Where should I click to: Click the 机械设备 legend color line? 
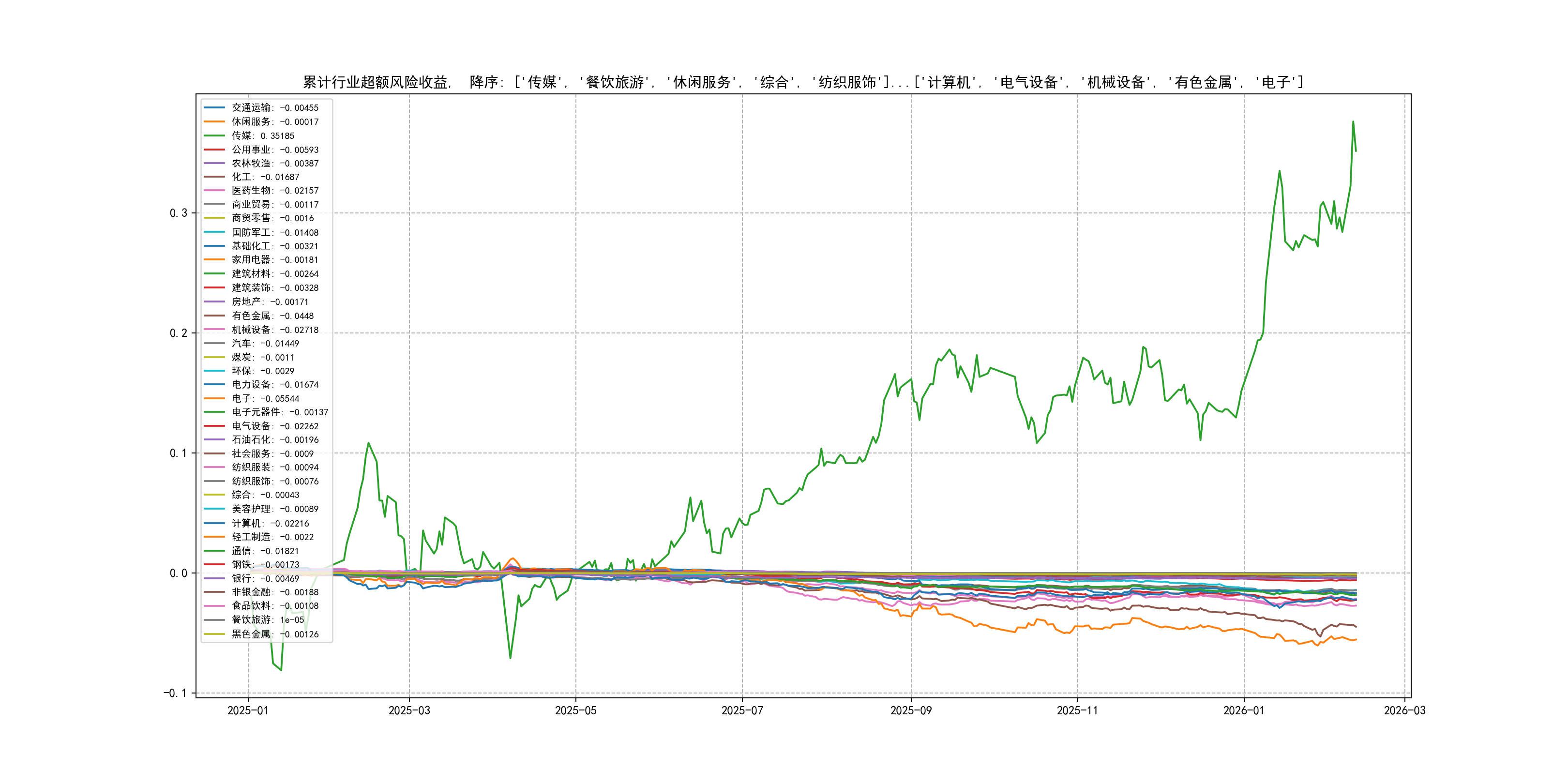[214, 330]
